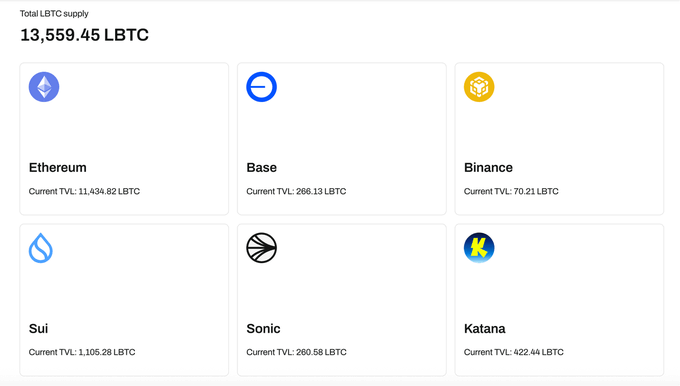Click Ethereum Current TVL 11,434.82 LBTC text
The height and width of the screenshot is (386, 680).
(x=84, y=191)
